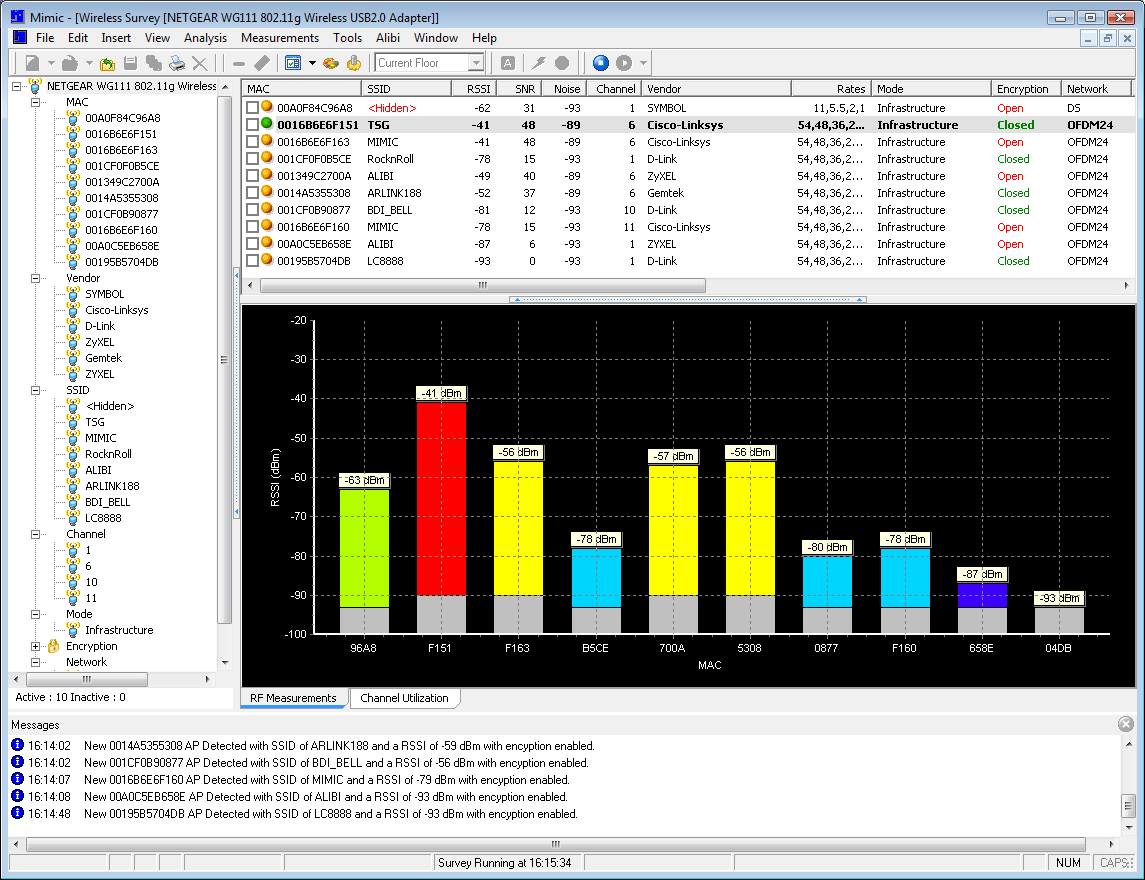The height and width of the screenshot is (880, 1145).
Task: Open the Current Floor dropdown
Action: (x=475, y=63)
